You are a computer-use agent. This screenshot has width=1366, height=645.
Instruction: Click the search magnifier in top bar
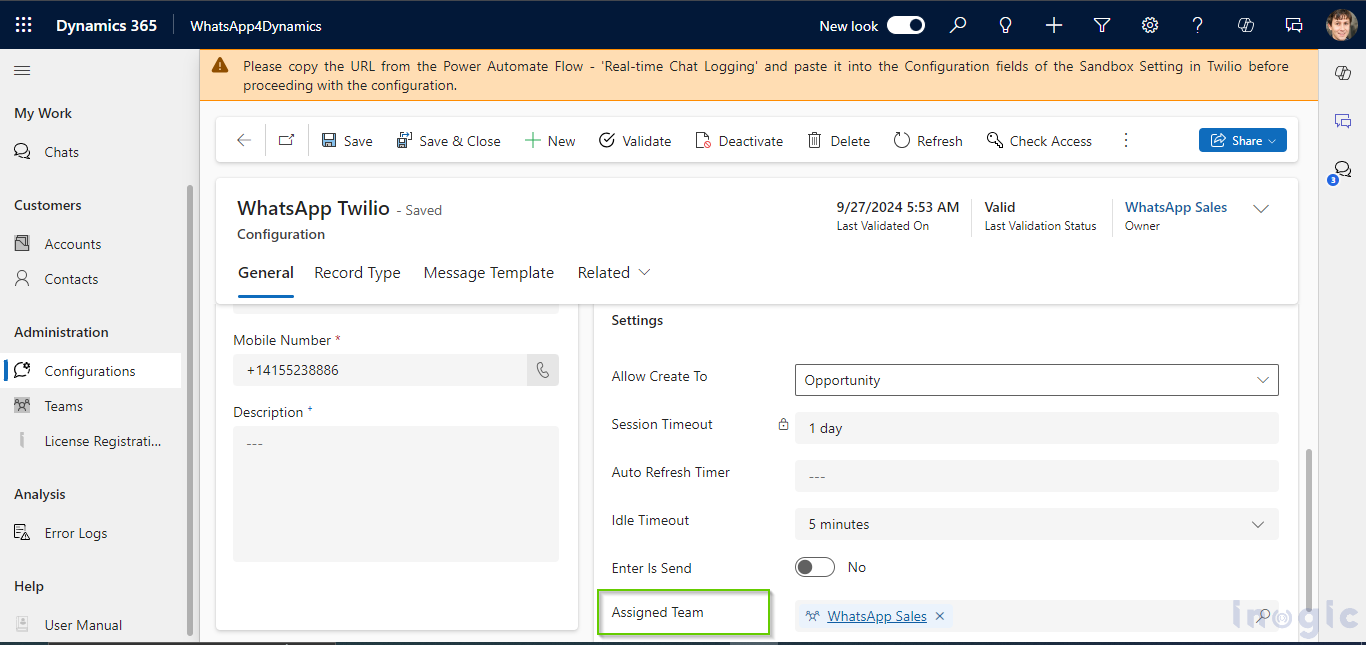958,26
